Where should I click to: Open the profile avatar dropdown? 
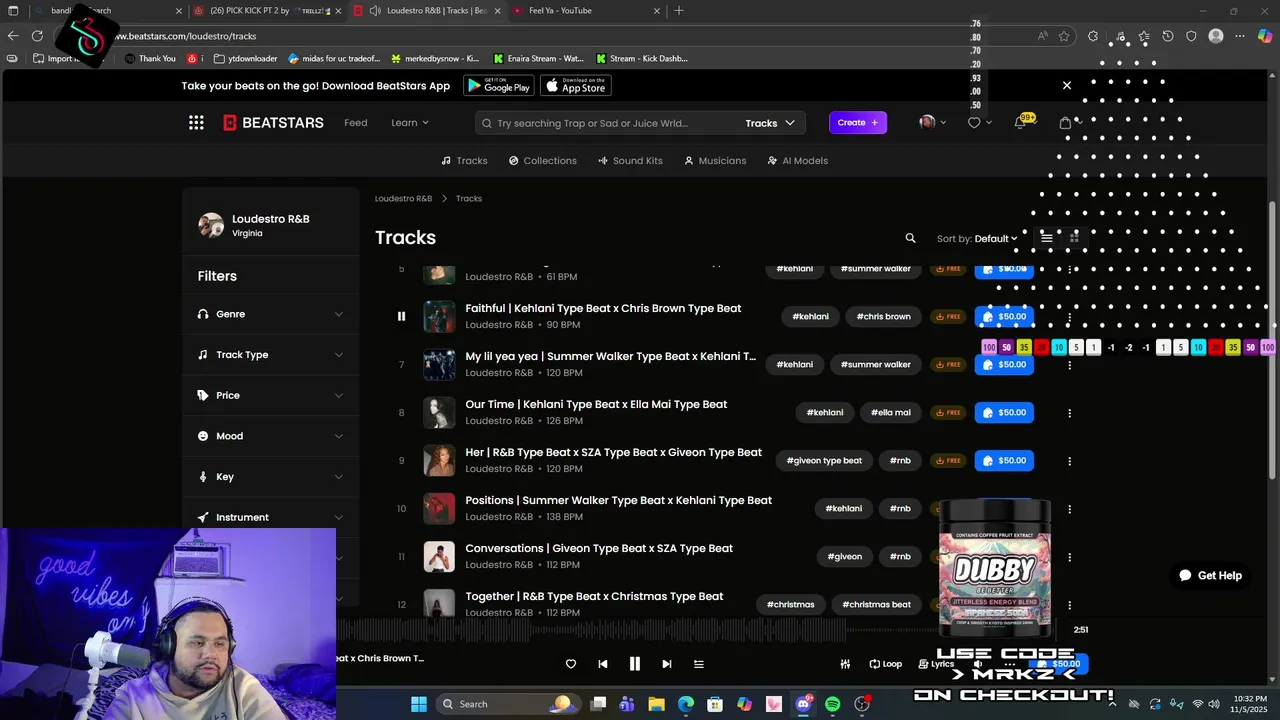tap(932, 123)
